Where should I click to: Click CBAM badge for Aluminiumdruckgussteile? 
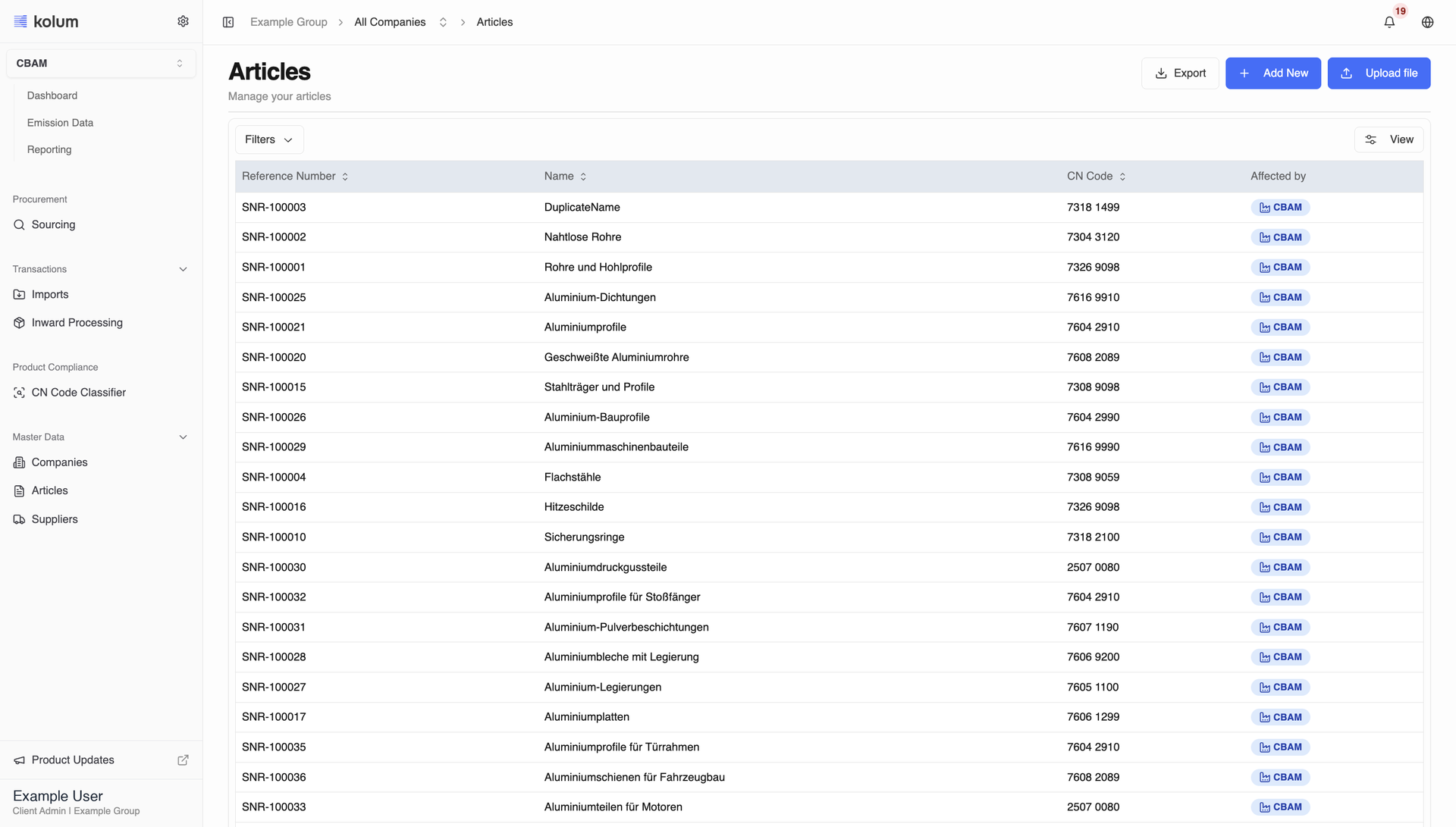(x=1280, y=567)
